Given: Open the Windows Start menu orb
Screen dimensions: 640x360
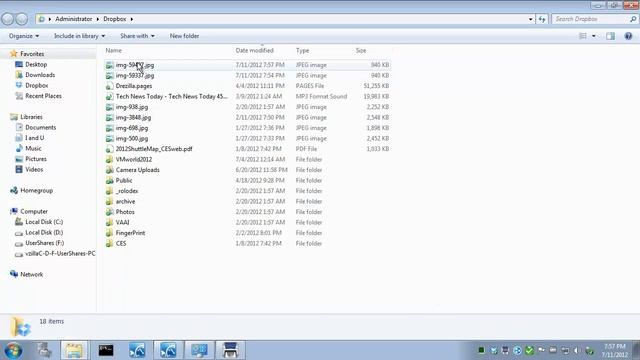Looking at the screenshot, I should (x=13, y=350).
